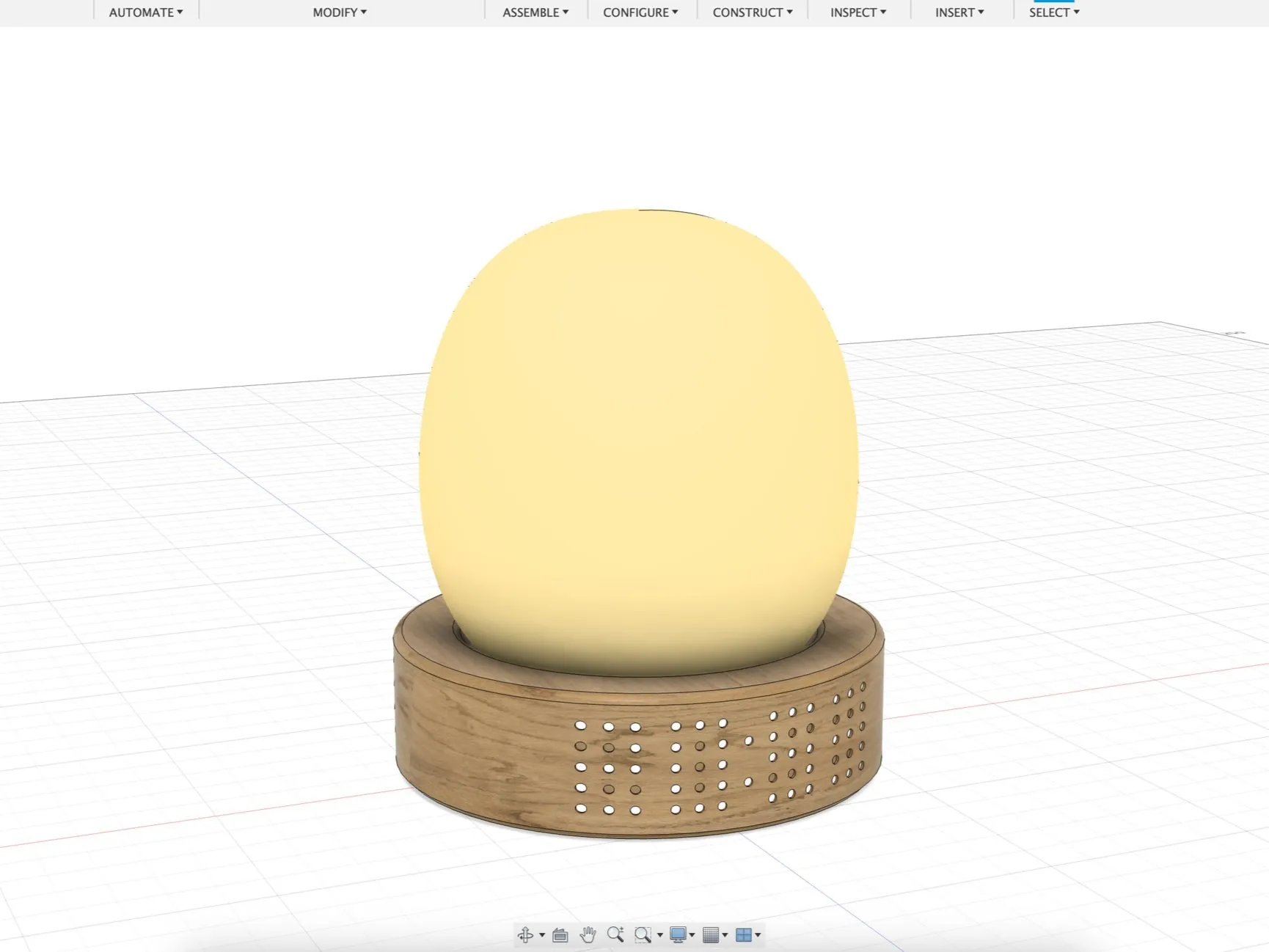Open the INSERT menu
Image resolution: width=1269 pixels, height=952 pixels.
pyautogui.click(x=959, y=12)
